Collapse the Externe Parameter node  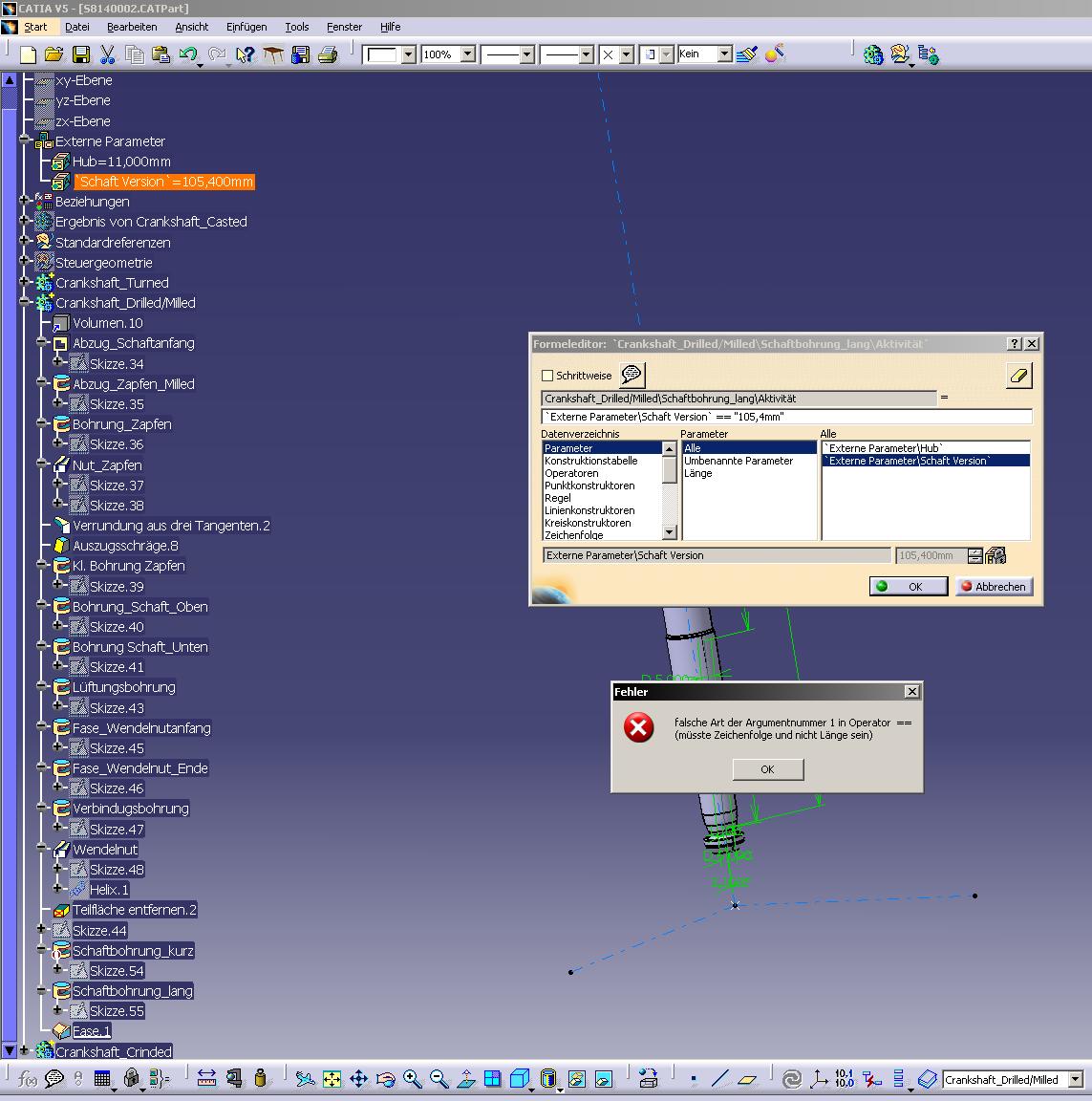(x=25, y=140)
